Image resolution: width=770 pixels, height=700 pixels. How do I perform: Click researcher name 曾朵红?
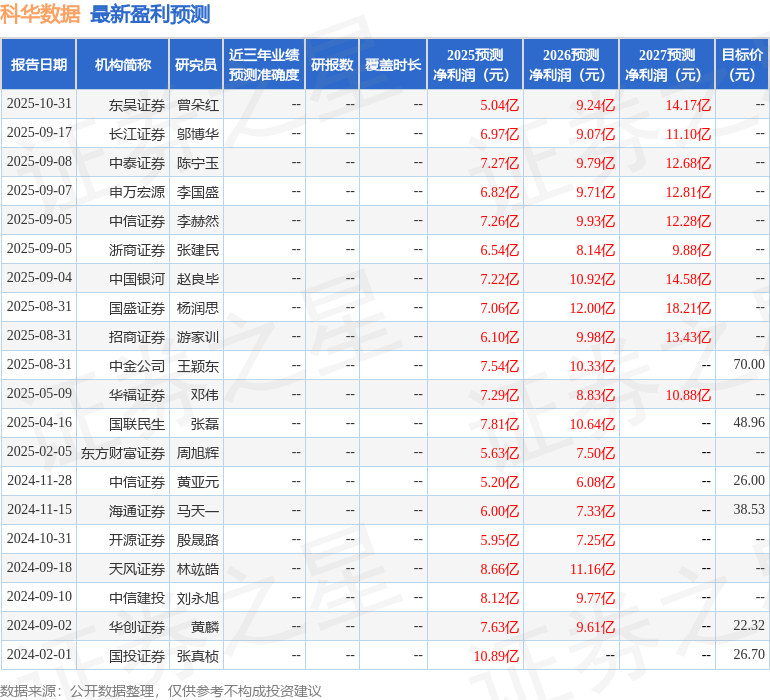tap(198, 104)
